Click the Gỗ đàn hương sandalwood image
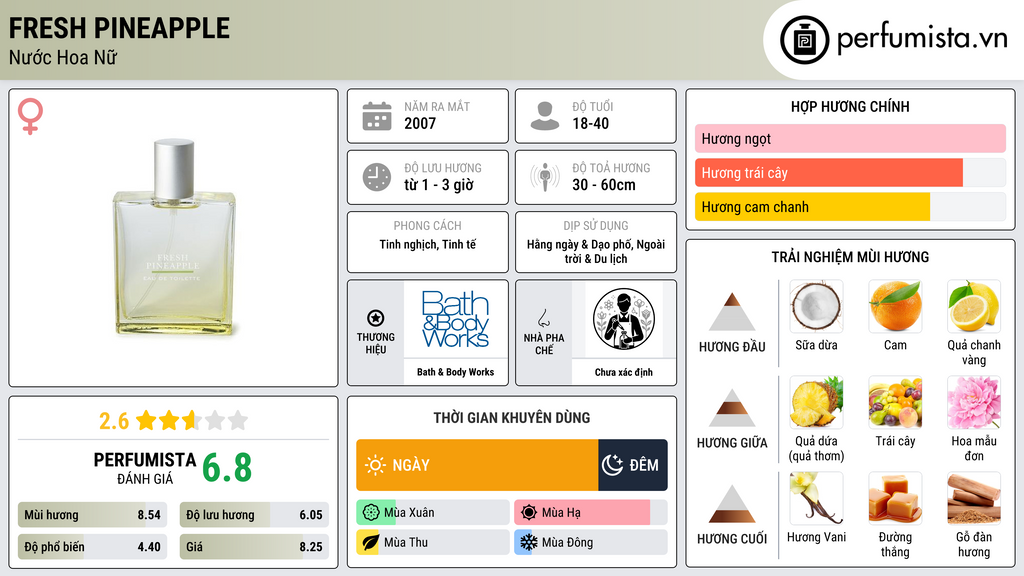This screenshot has height=576, width=1024. (x=974, y=499)
